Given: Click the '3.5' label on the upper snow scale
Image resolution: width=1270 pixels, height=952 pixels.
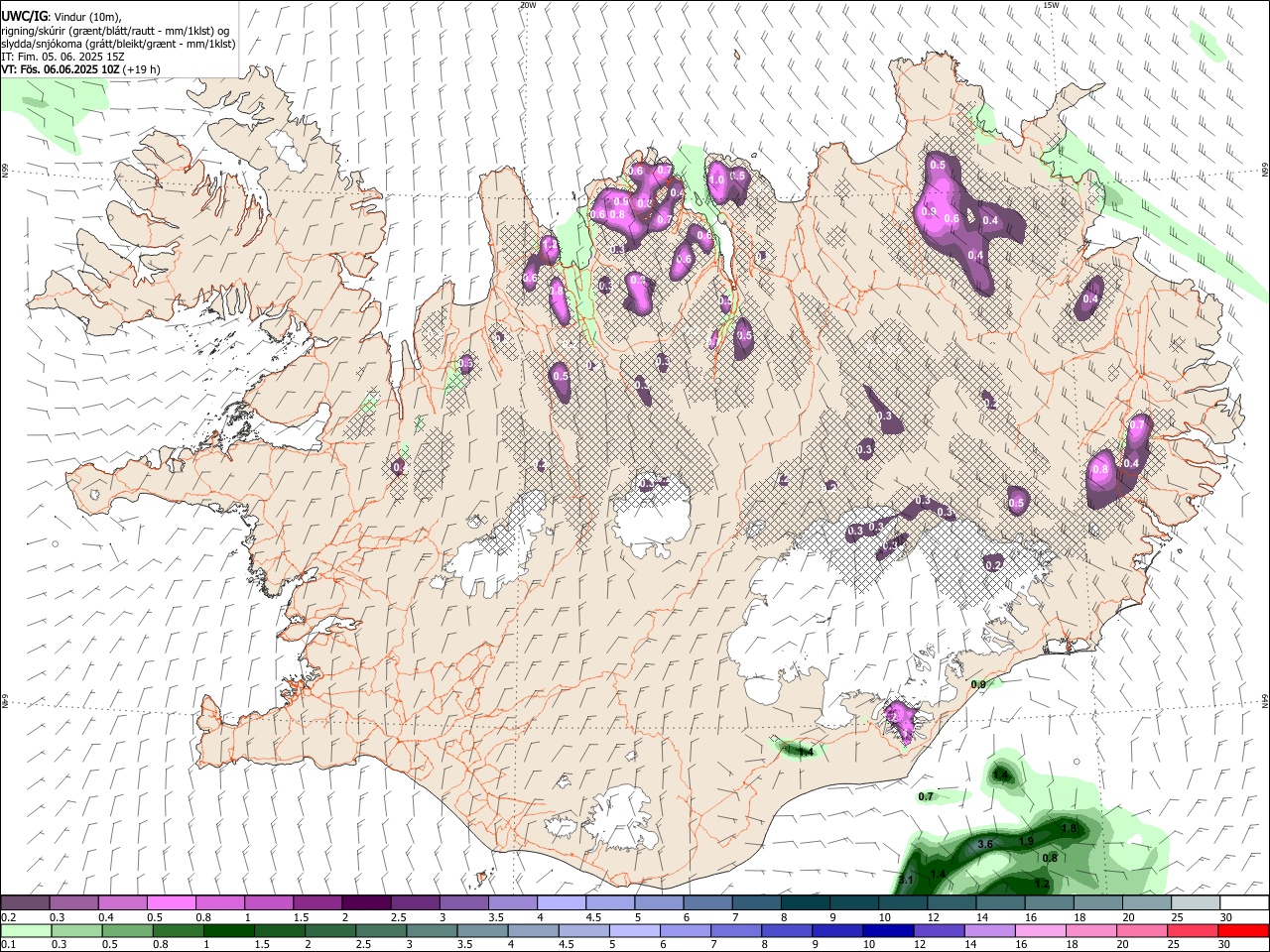Looking at the screenshot, I should pos(495,917).
